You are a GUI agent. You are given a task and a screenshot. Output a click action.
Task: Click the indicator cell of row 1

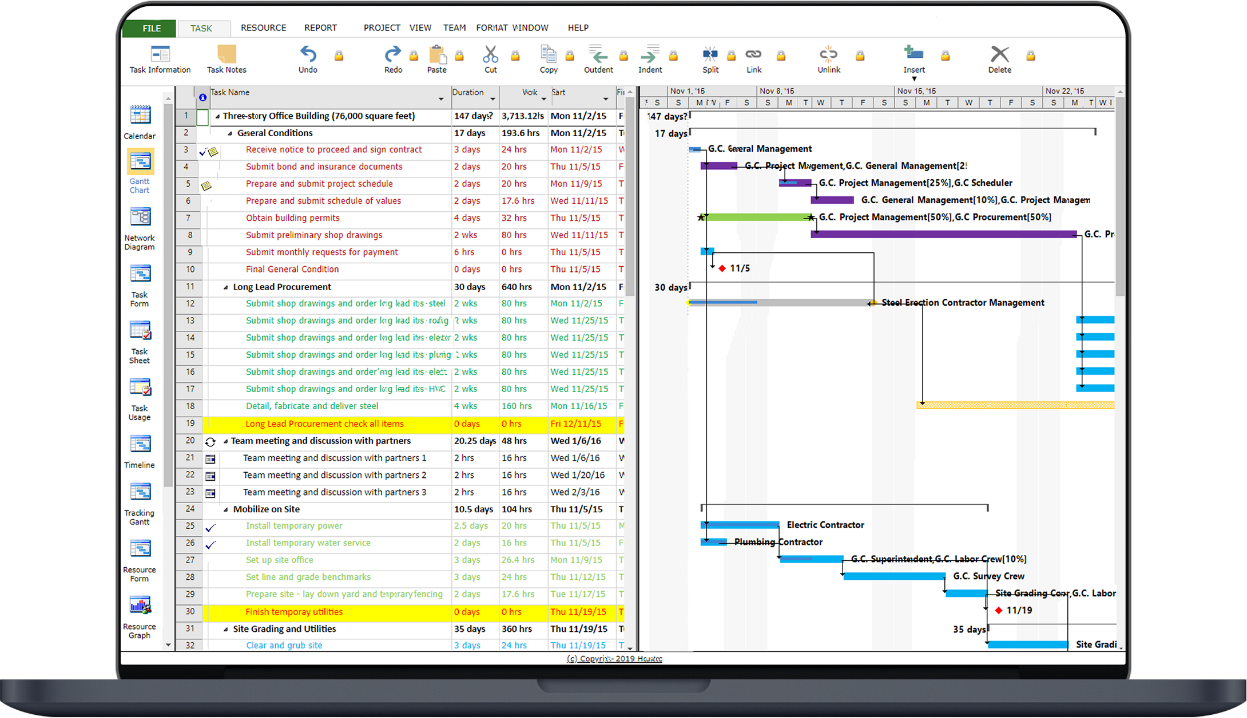[x=203, y=117]
